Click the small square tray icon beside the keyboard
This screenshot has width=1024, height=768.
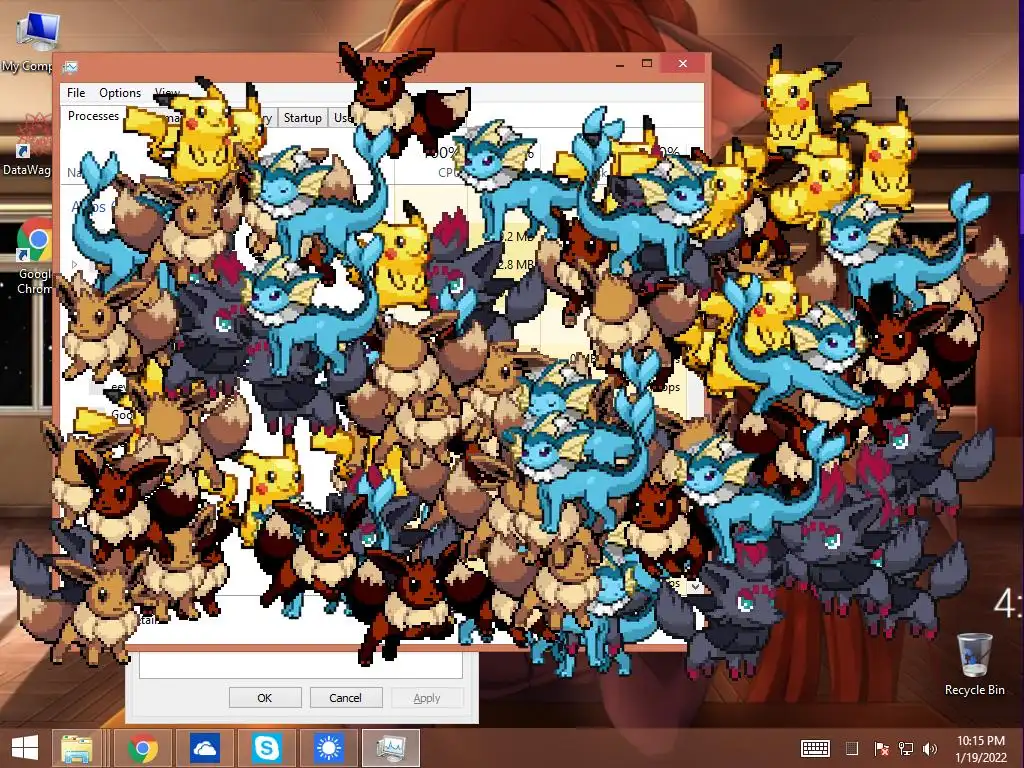[x=852, y=748]
